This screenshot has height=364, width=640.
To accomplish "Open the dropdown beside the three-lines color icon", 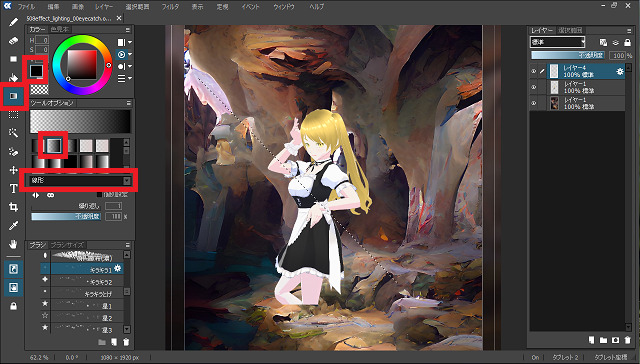I will (x=130, y=78).
